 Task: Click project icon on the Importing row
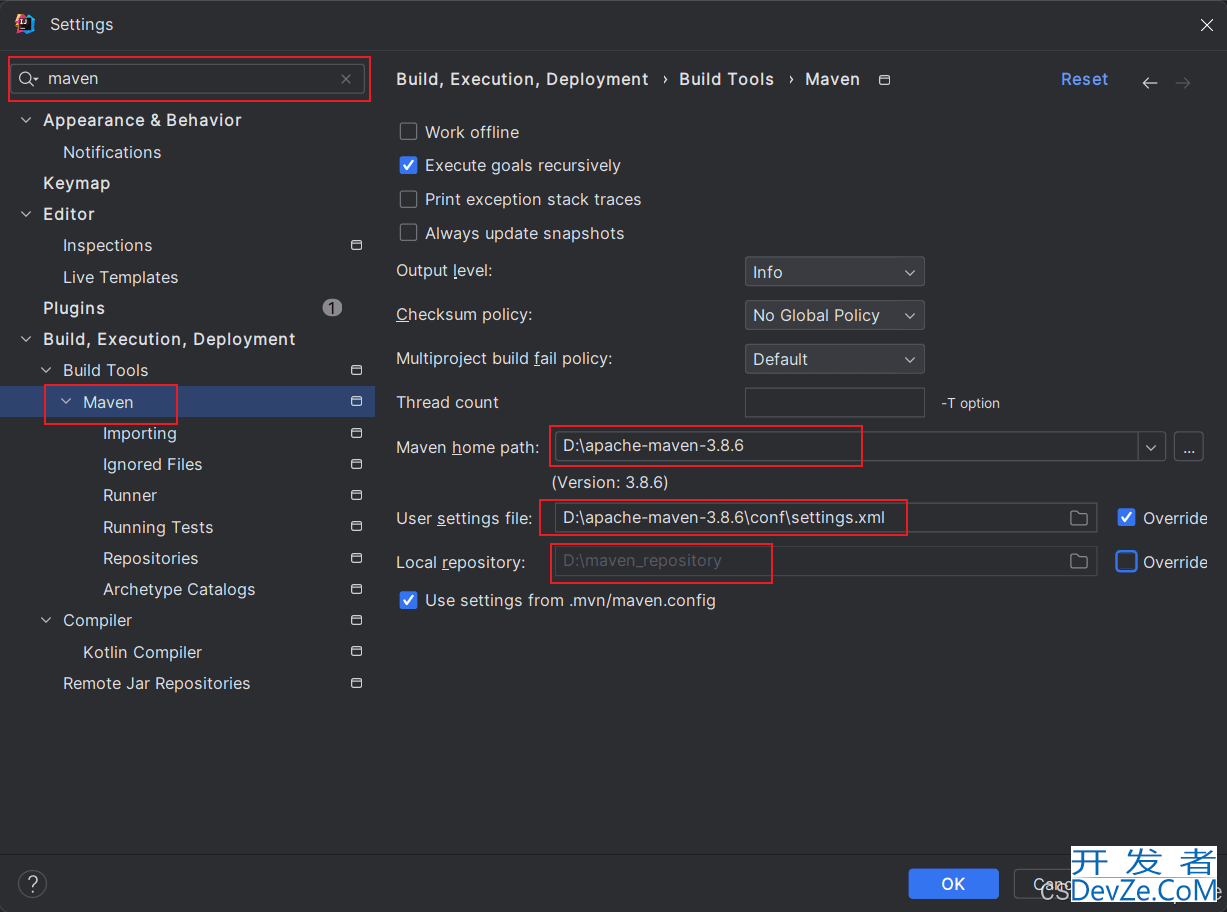(356, 433)
